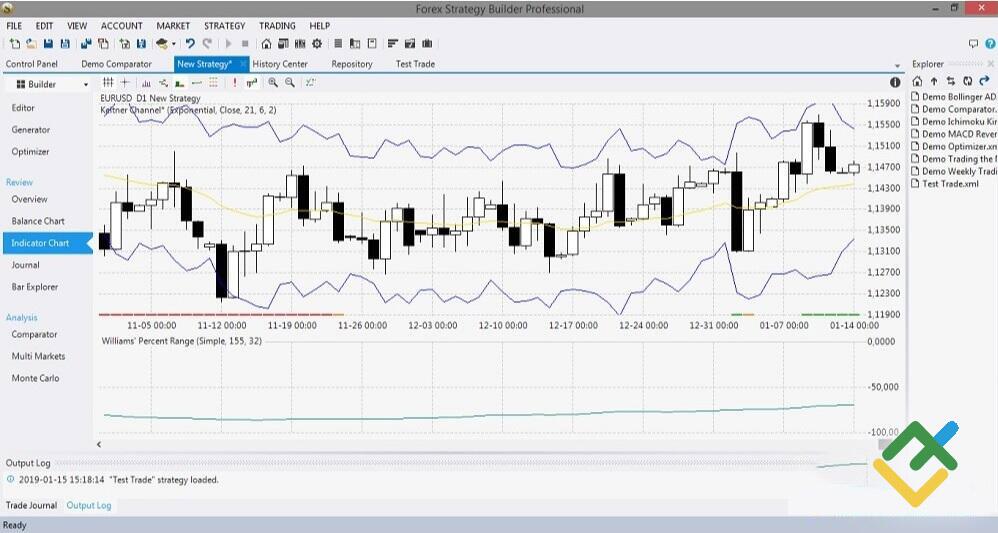Open the Bar Explorer page
This screenshot has height=533, width=998.
tap(34, 287)
